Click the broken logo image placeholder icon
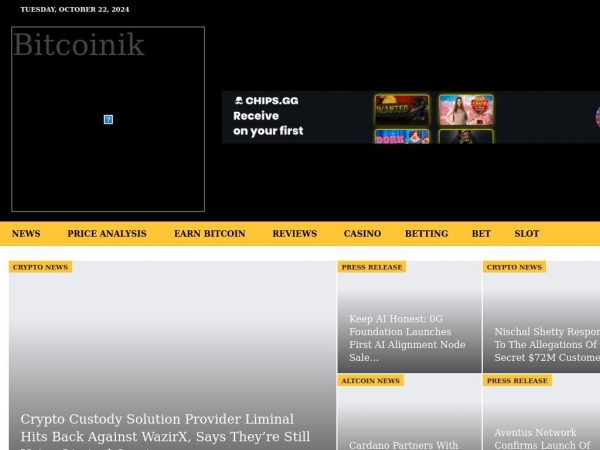Screen dimensions: 600x450 click(108, 119)
